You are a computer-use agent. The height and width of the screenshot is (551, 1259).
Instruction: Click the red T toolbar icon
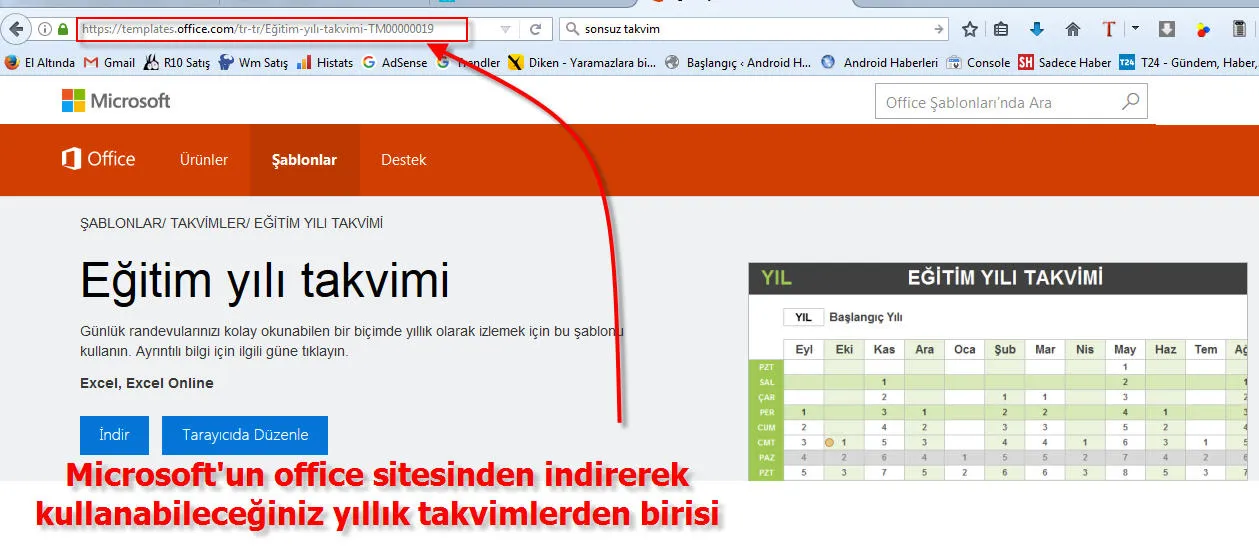point(1108,30)
